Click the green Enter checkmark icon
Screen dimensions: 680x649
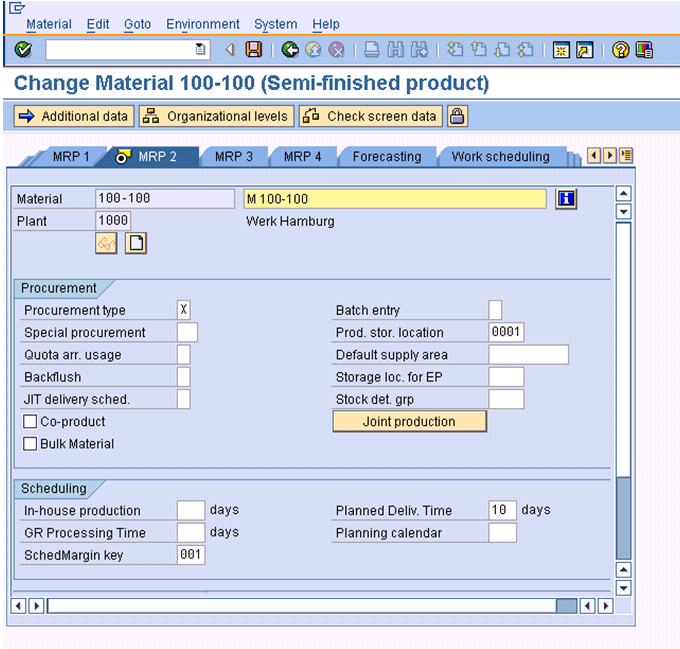pyautogui.click(x=24, y=49)
